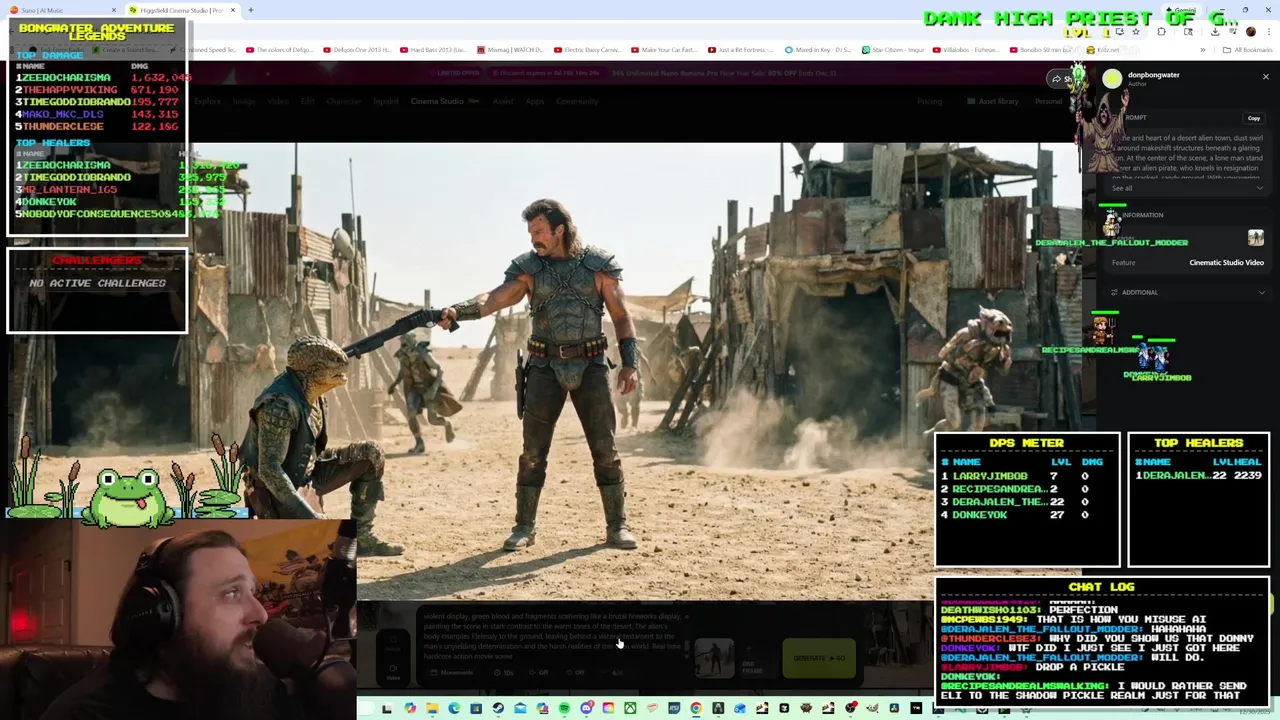Open Copilot from the taskbar
1280x720 pixels.
pyautogui.click(x=410, y=708)
